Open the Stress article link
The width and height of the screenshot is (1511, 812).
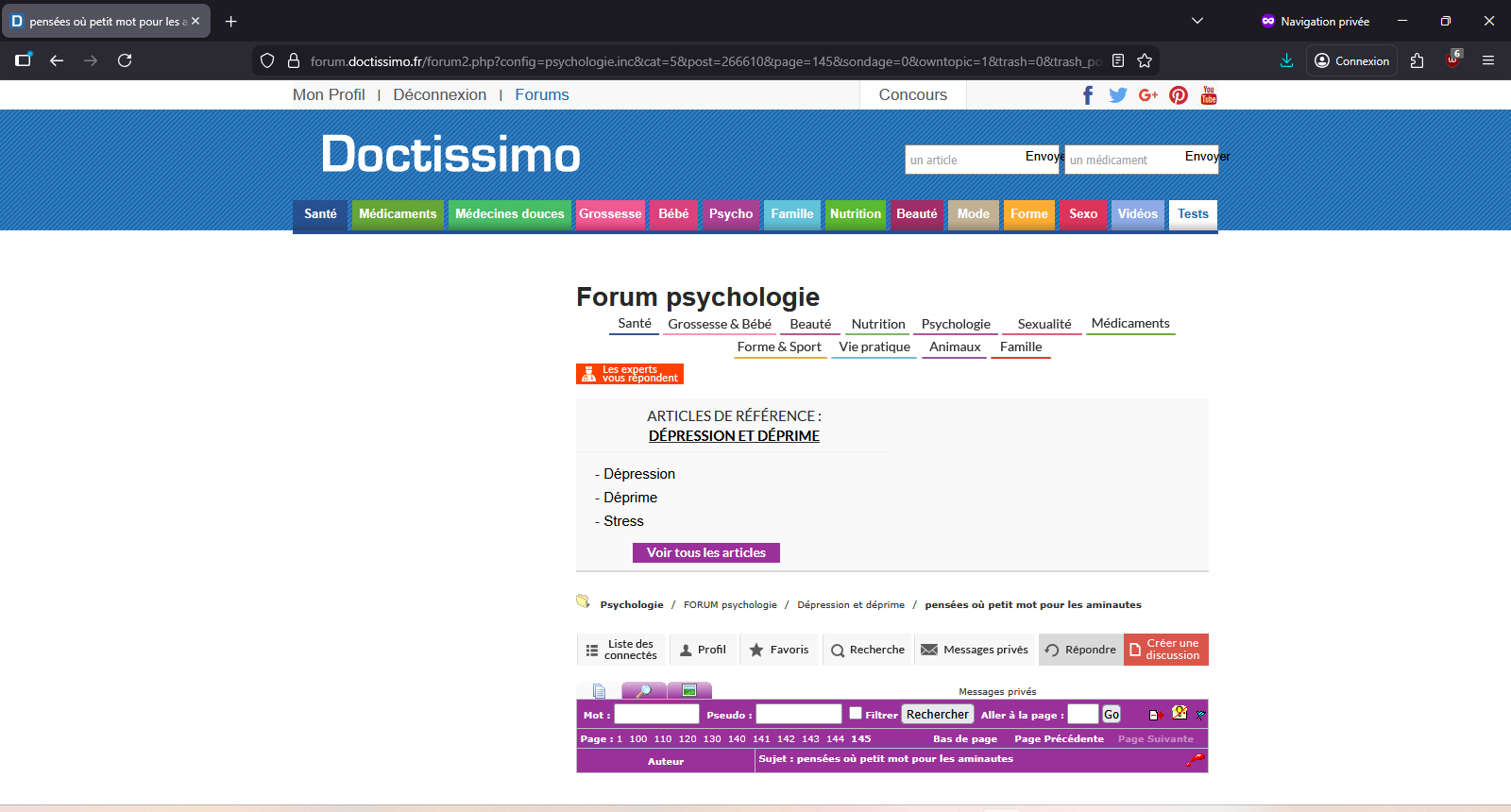[623, 521]
